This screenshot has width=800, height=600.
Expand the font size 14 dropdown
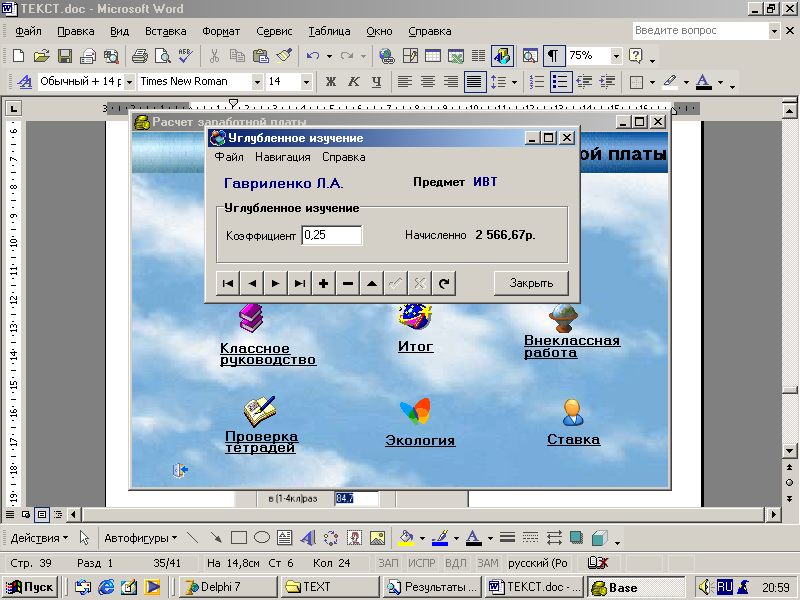306,82
